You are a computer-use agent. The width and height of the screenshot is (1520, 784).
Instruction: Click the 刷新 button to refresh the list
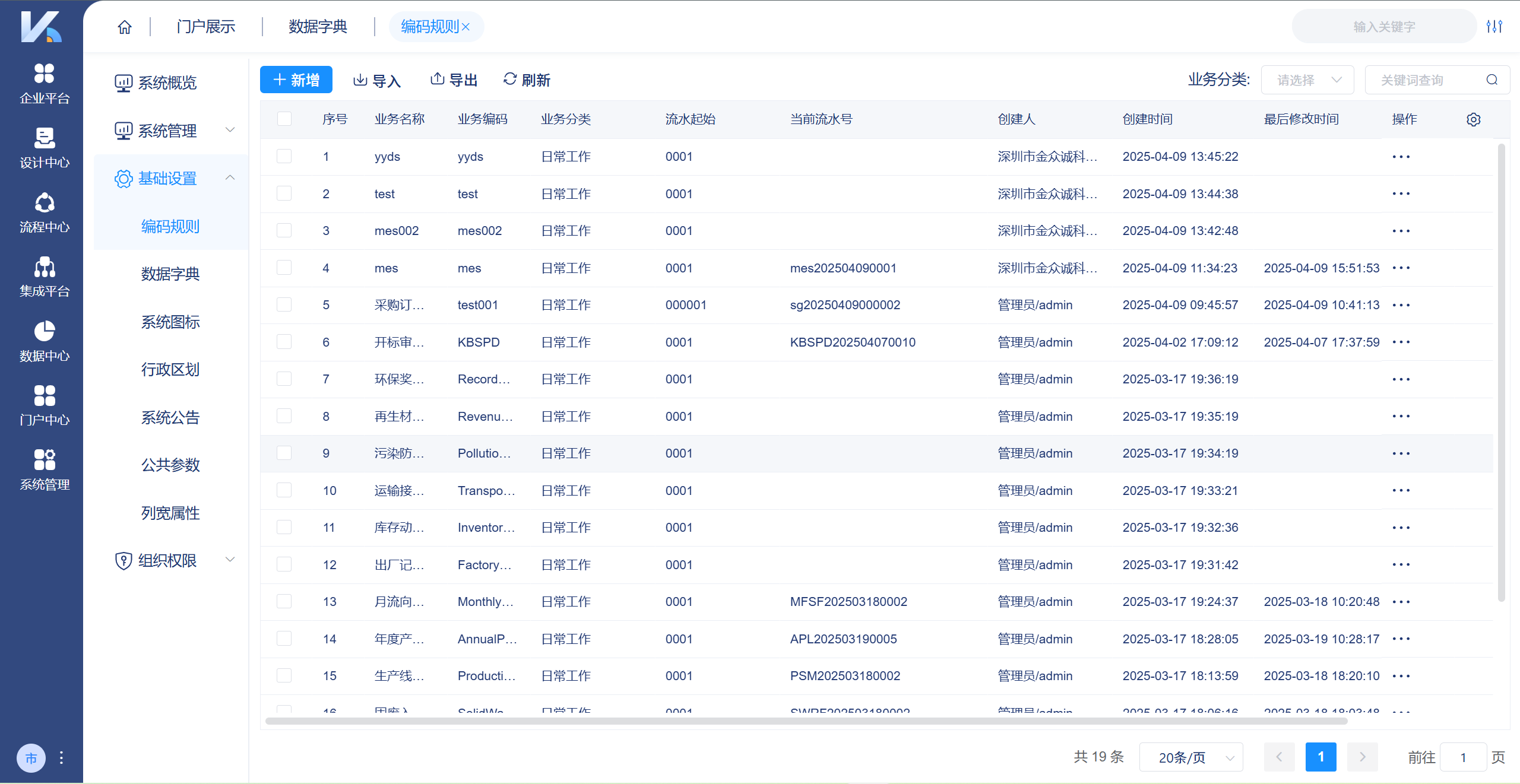(527, 79)
